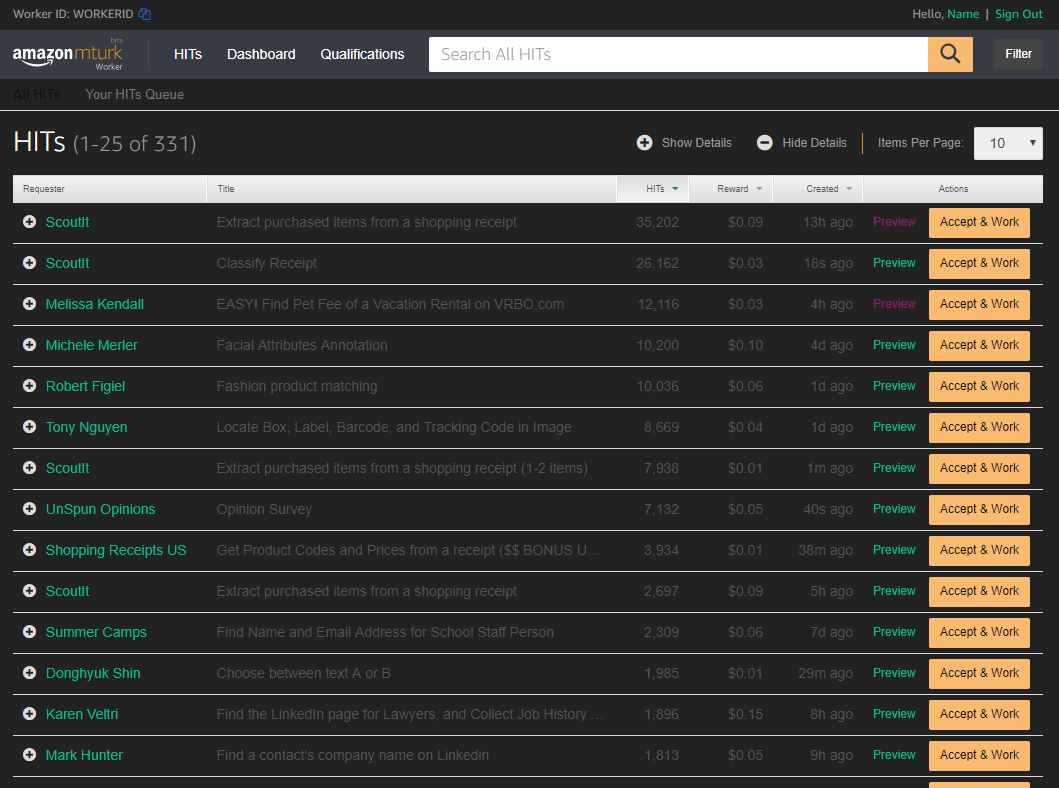Sort the list by HITs column
This screenshot has width=1059, height=788.
coord(661,189)
